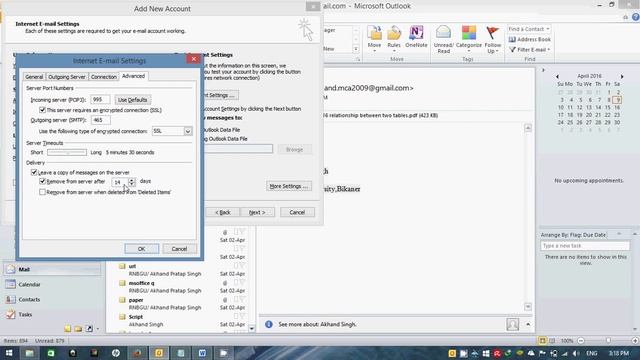Select the 'paper' message in list
This screenshot has width=640, height=360.
(182, 303)
